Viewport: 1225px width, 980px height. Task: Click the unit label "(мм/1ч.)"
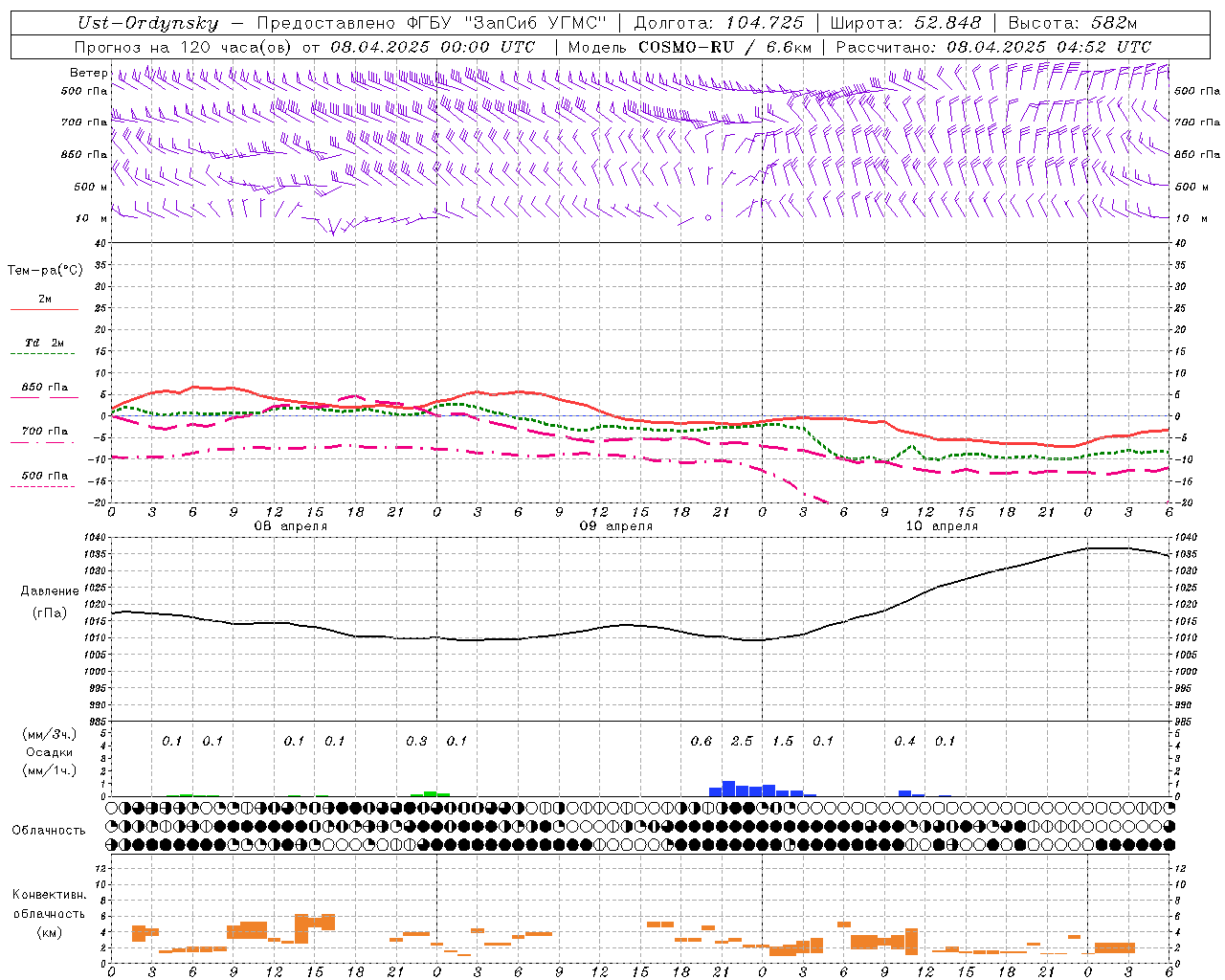click(x=50, y=770)
